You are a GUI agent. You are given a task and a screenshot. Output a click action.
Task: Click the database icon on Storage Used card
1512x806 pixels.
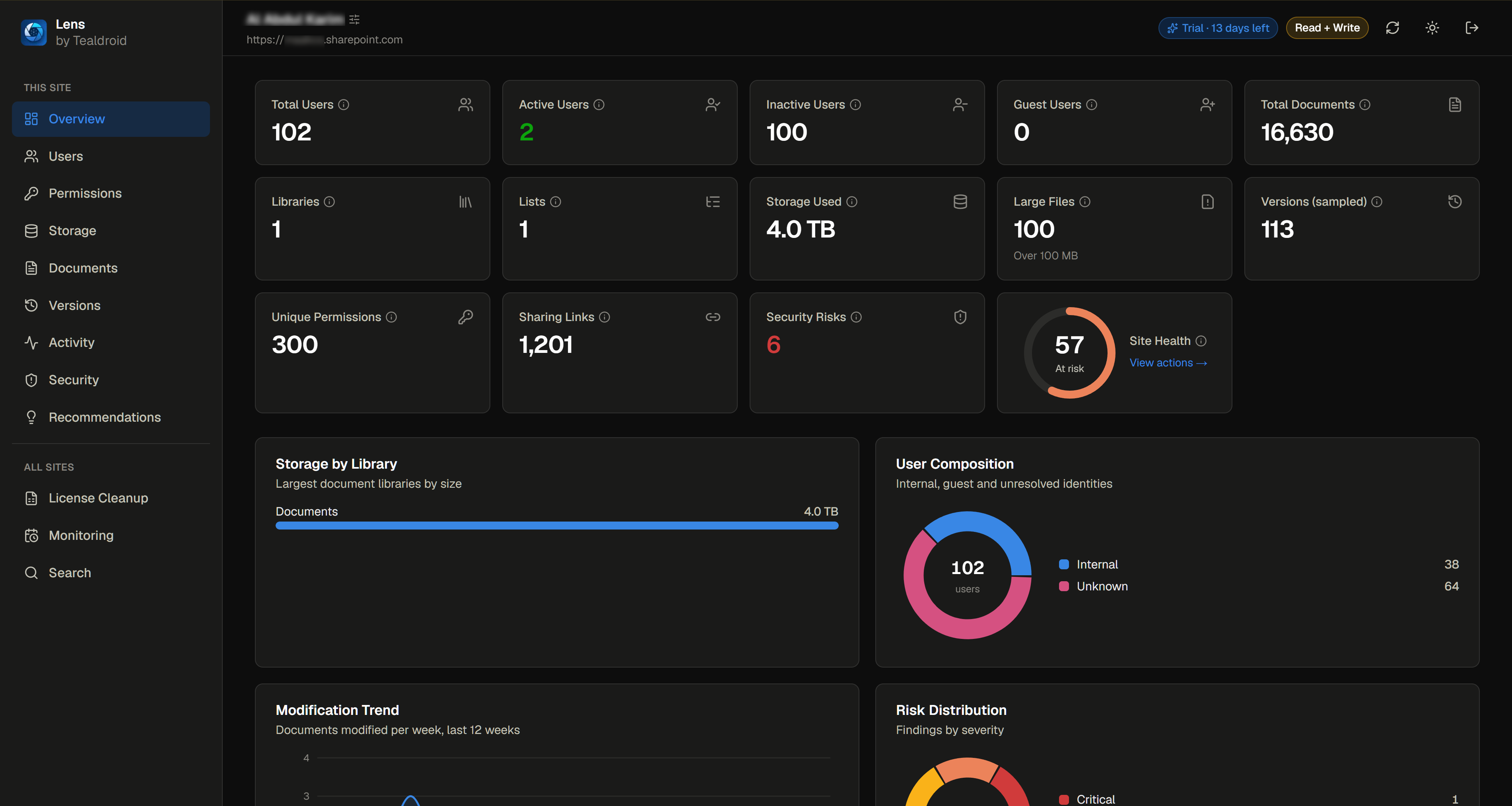(960, 202)
